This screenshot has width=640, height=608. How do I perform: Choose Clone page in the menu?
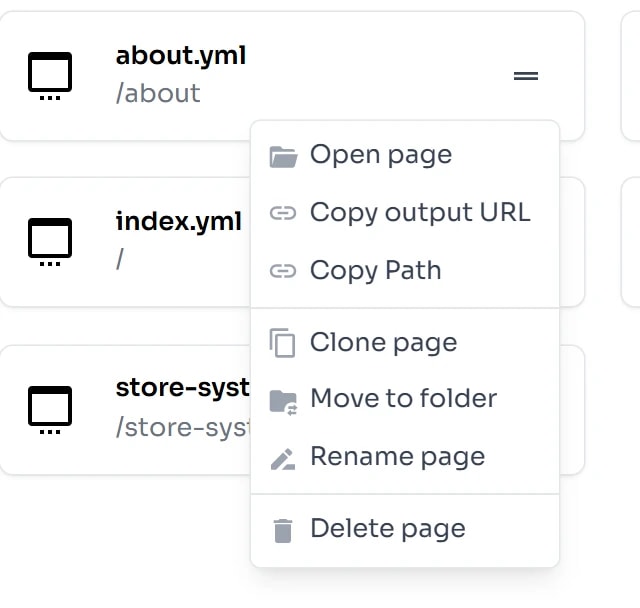click(405, 342)
